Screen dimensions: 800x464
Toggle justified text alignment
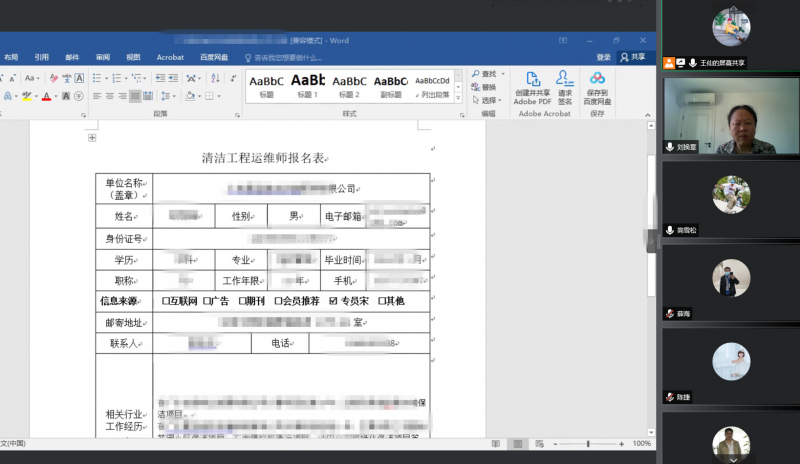pos(135,96)
